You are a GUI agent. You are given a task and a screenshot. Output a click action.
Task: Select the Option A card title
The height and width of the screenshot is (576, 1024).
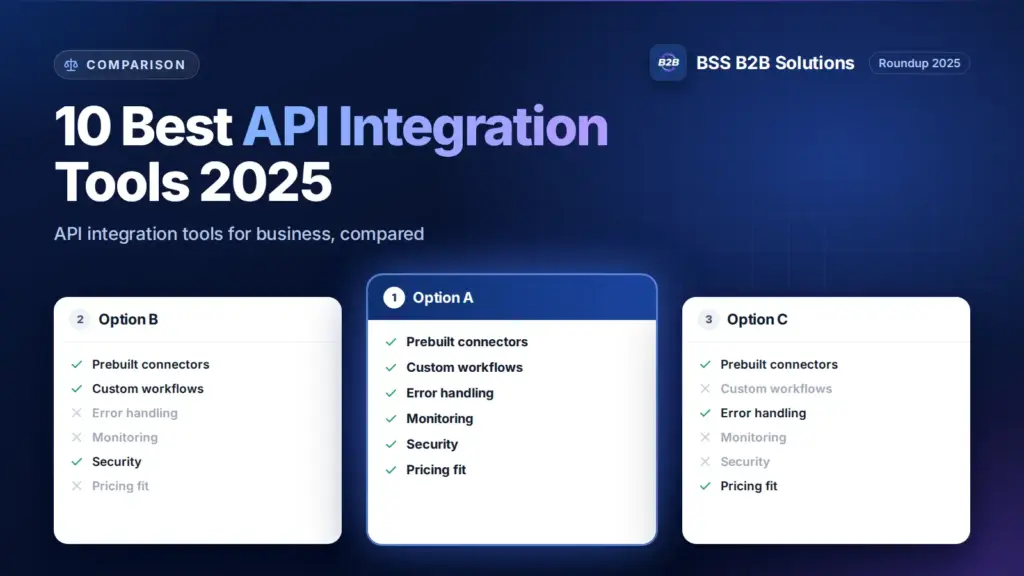point(443,298)
